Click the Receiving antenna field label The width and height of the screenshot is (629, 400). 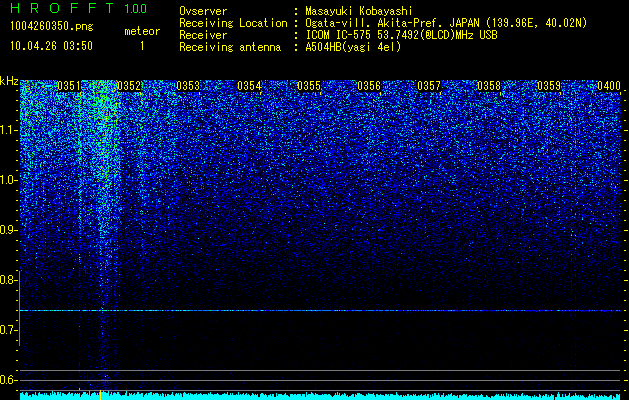(230, 47)
